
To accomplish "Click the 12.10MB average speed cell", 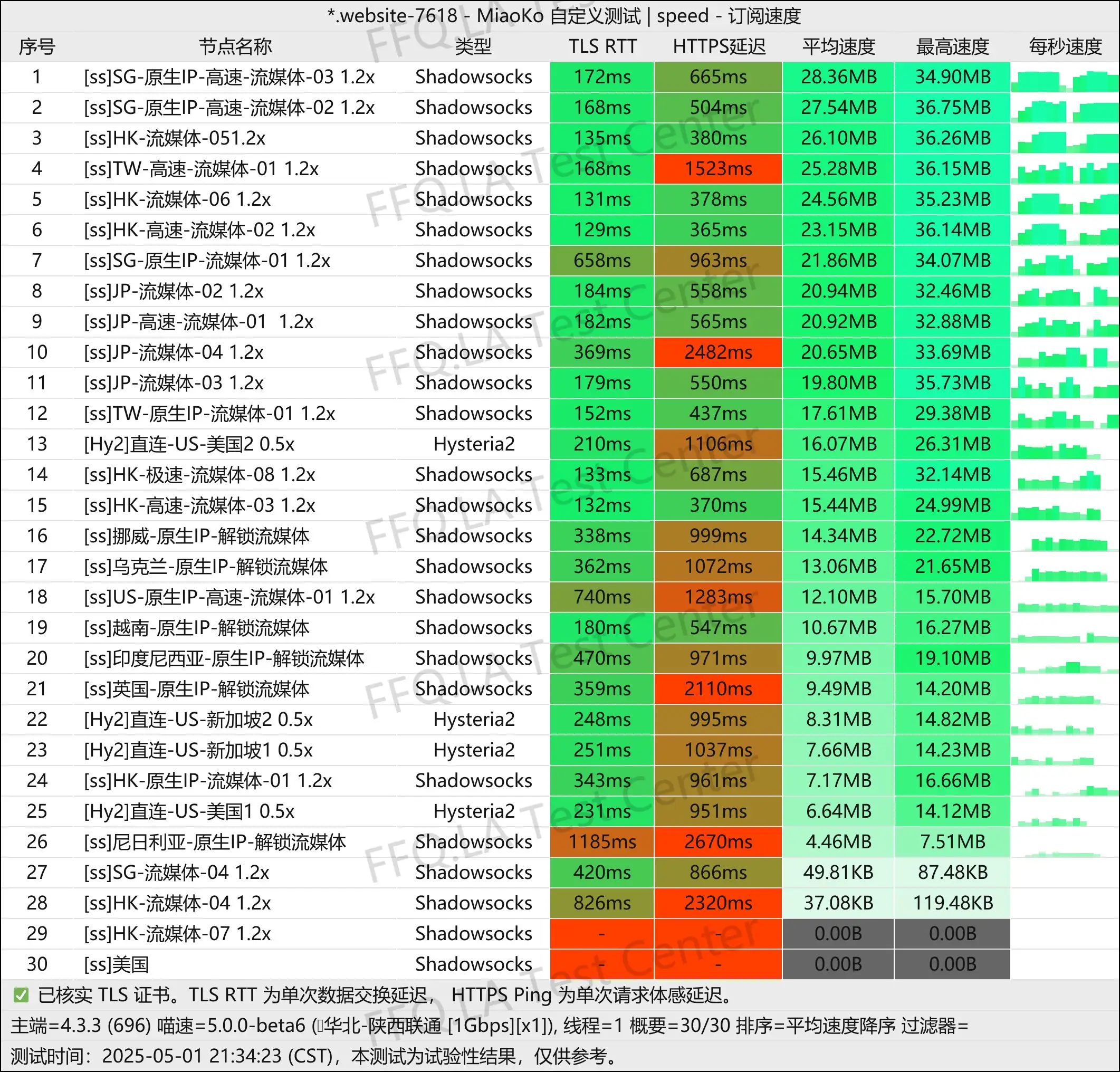I will 838,597.
